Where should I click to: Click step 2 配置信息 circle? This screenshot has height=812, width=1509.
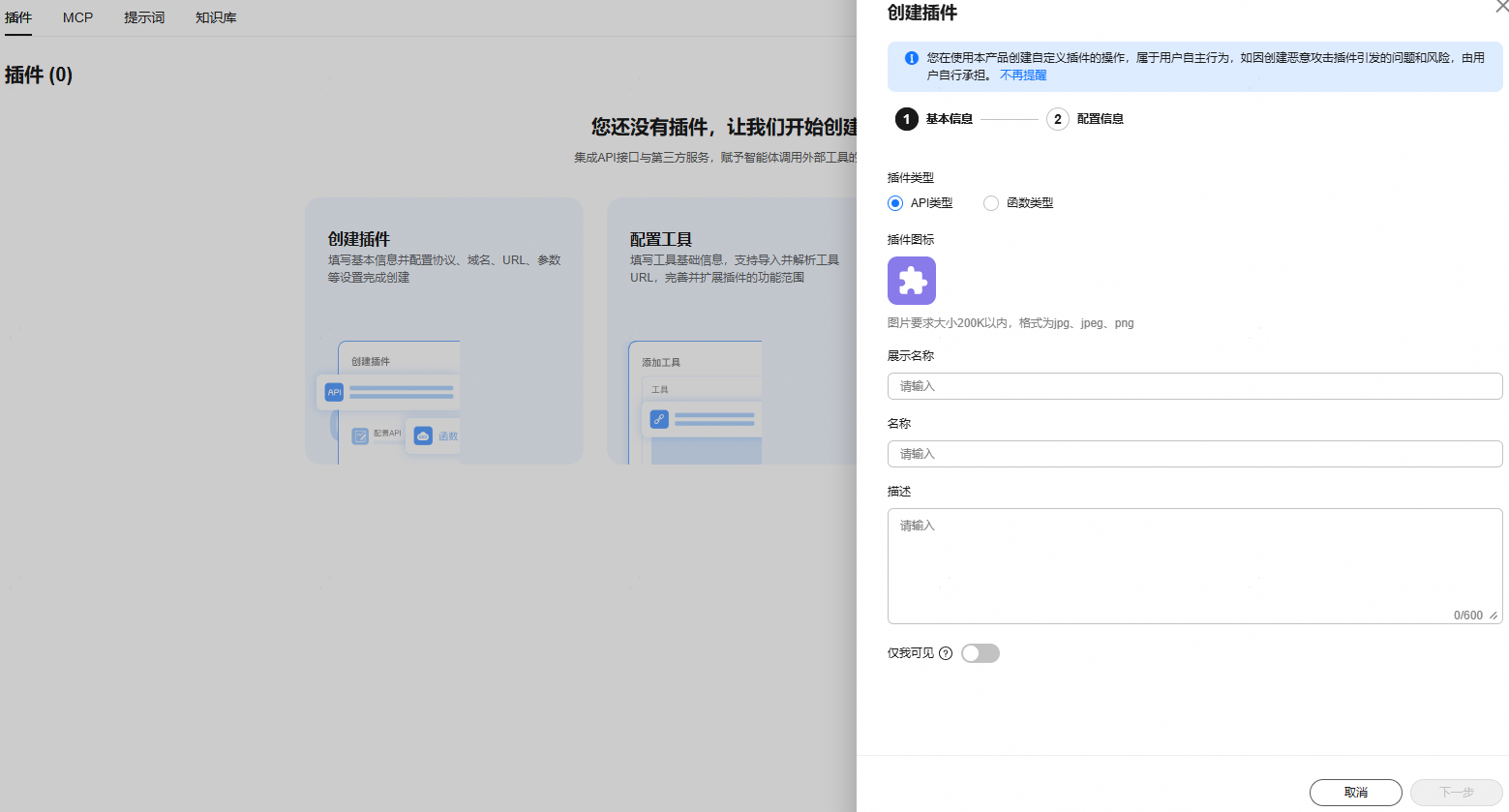point(1057,119)
